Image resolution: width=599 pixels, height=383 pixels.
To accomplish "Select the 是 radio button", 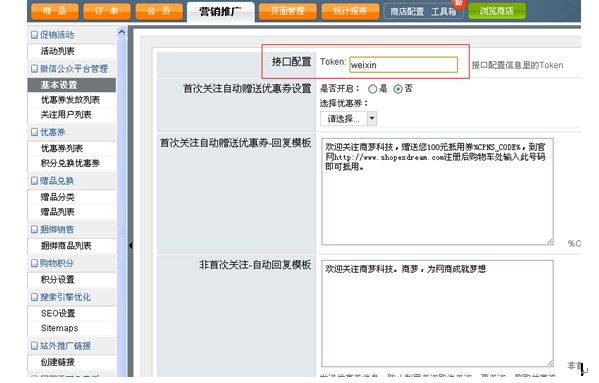I will click(372, 89).
